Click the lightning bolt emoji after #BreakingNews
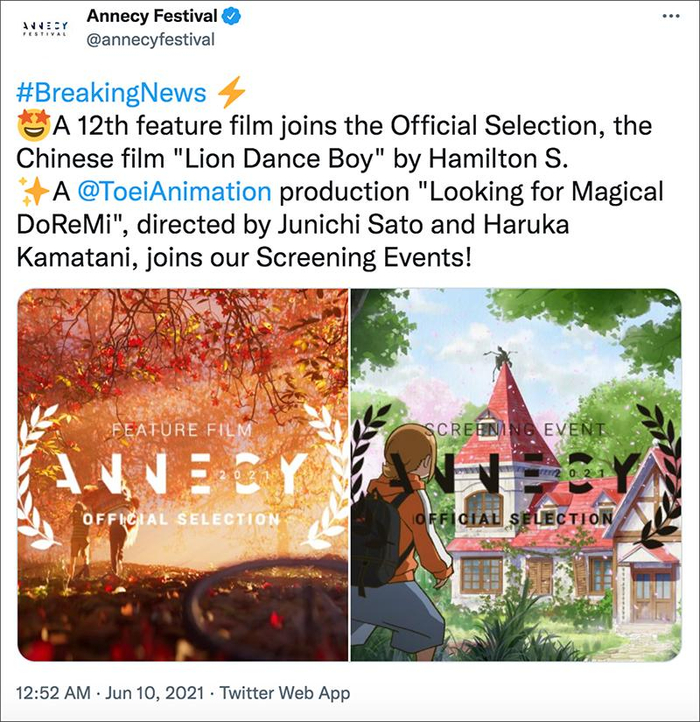Screen dimensions: 700x722 [231, 94]
